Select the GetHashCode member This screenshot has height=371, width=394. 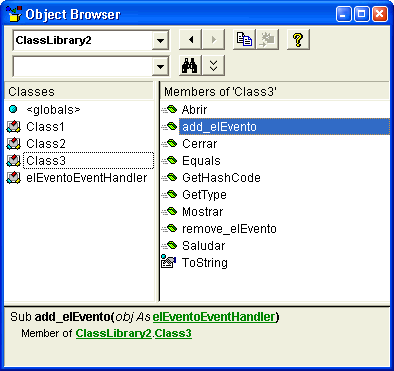221,178
